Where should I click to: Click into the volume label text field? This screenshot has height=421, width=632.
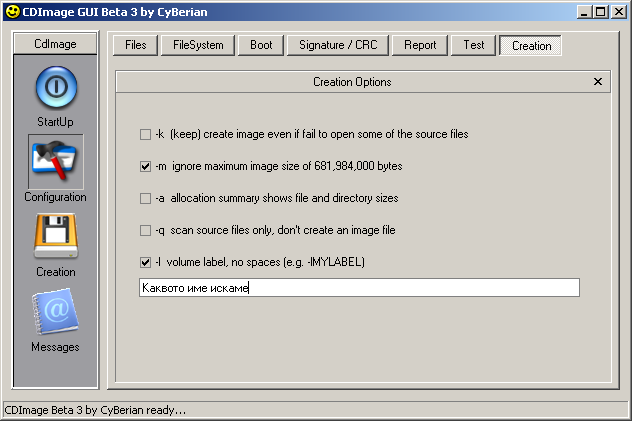click(x=359, y=288)
